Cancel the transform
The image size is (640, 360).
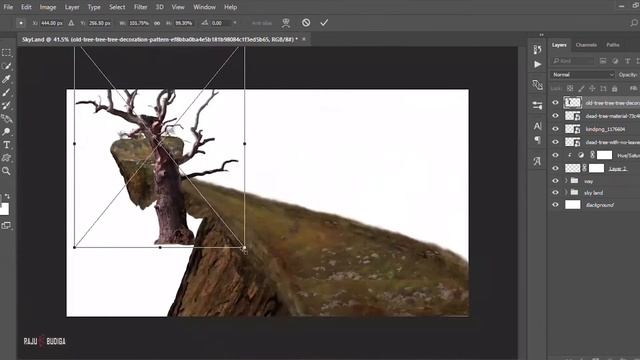coord(306,23)
